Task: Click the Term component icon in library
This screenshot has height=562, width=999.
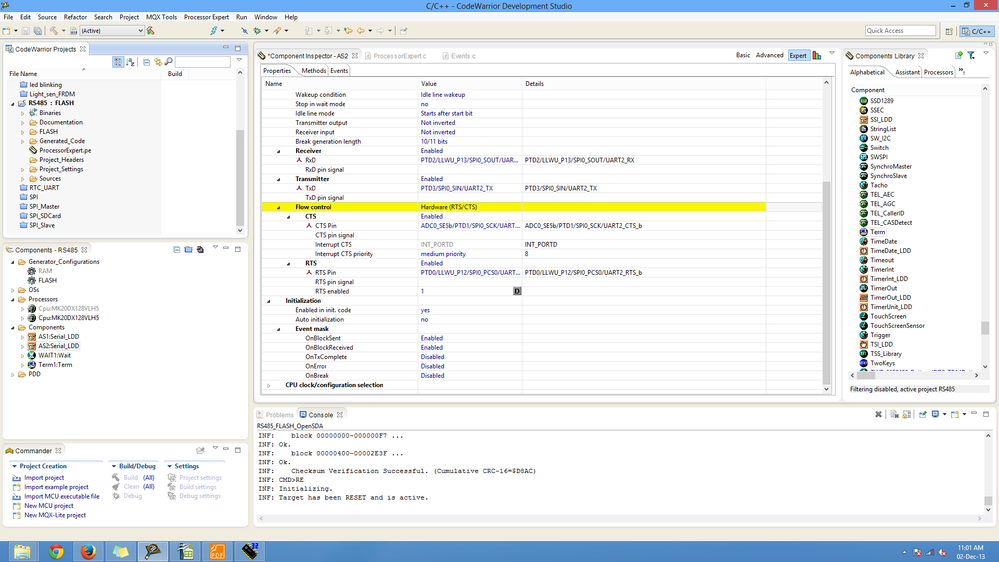Action: [863, 232]
